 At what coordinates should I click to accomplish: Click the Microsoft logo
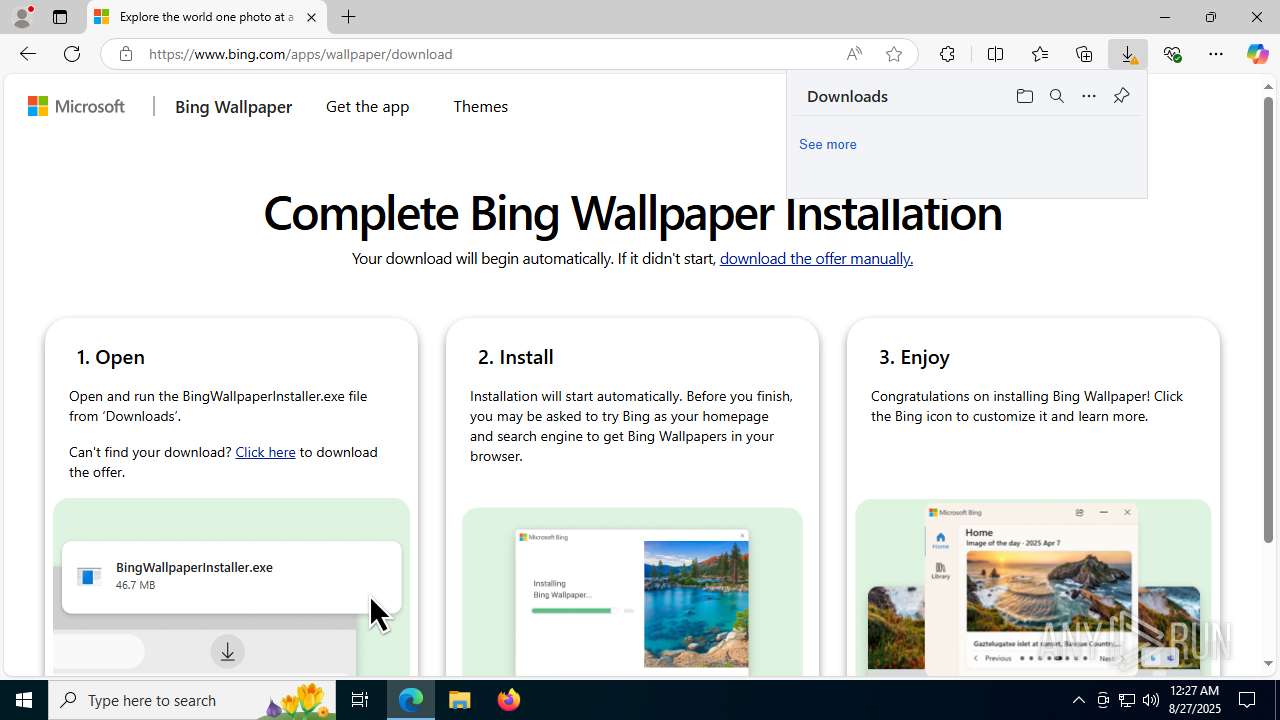tap(76, 106)
